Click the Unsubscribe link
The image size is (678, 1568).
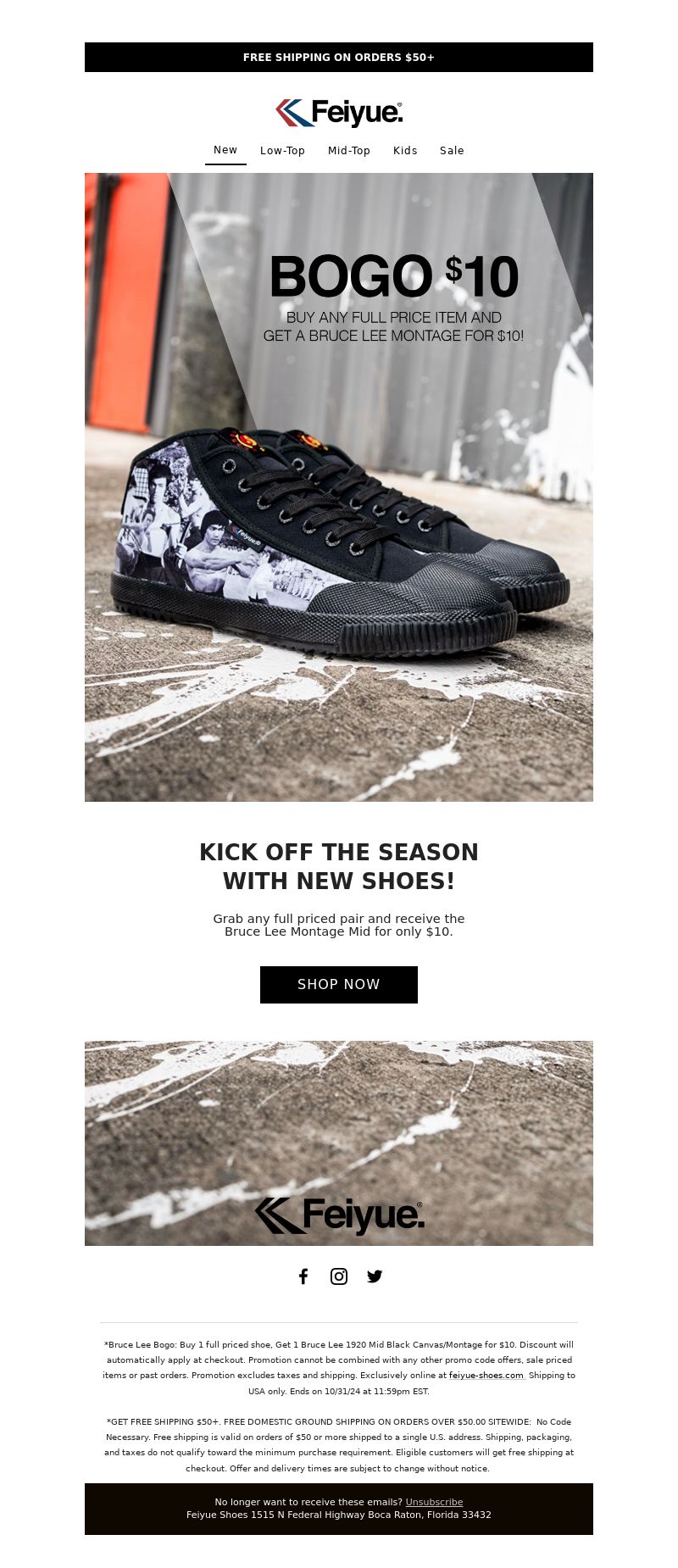pos(434,1502)
